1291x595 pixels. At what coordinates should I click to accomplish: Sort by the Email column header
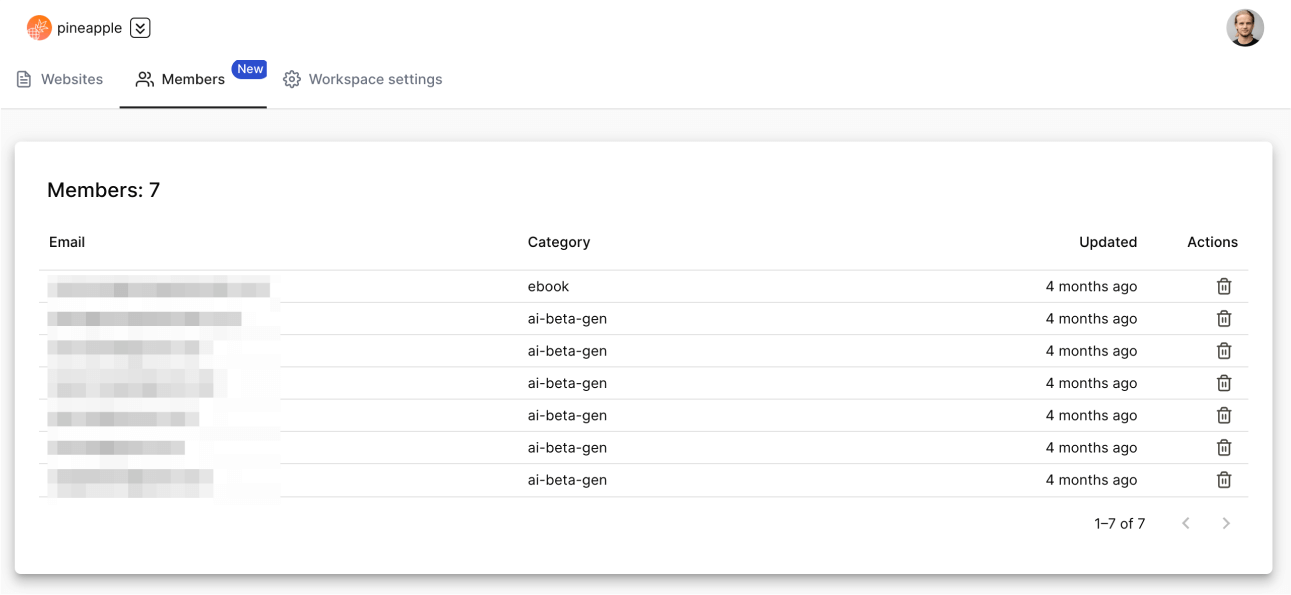pos(67,242)
